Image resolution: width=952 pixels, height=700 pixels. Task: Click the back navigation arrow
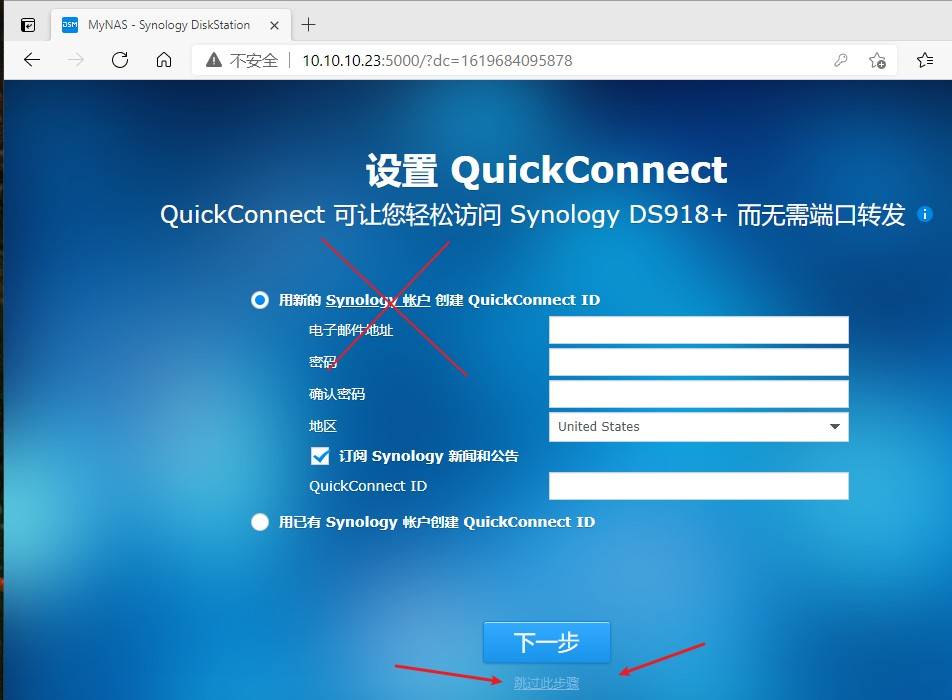click(x=31, y=60)
